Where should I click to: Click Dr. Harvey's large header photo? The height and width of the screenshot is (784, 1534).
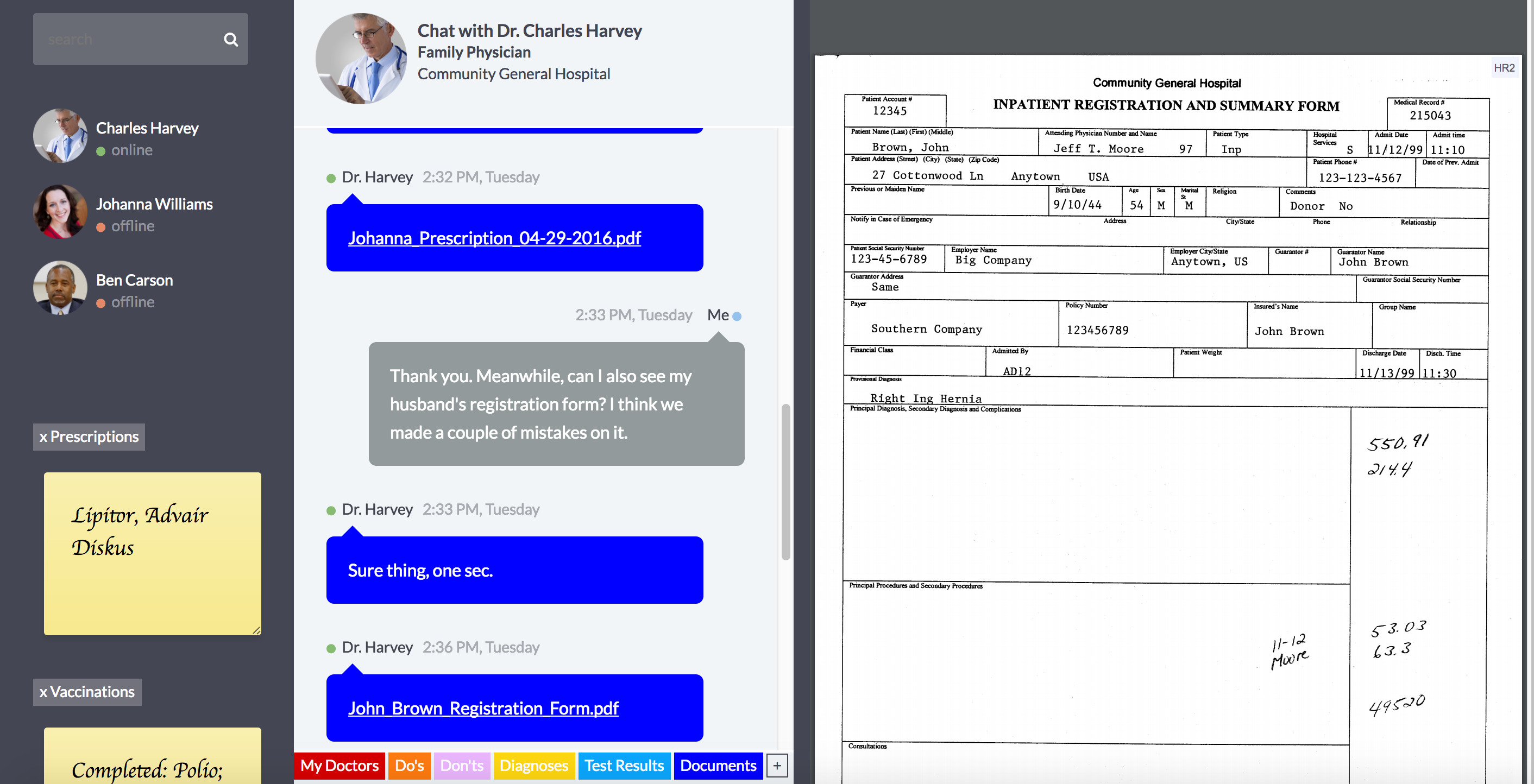pyautogui.click(x=361, y=59)
